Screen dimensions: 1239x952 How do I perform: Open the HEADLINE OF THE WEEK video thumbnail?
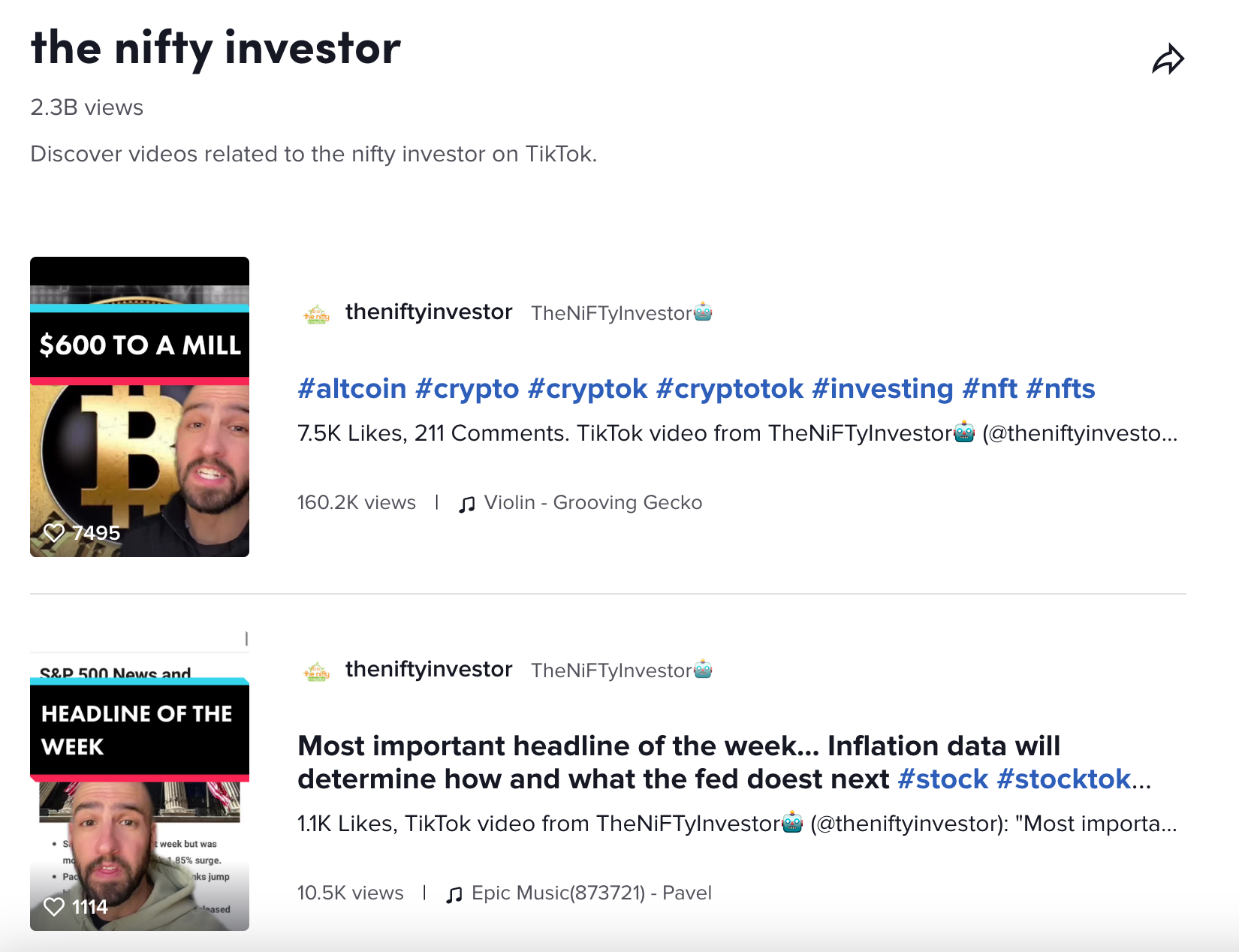tap(140, 781)
